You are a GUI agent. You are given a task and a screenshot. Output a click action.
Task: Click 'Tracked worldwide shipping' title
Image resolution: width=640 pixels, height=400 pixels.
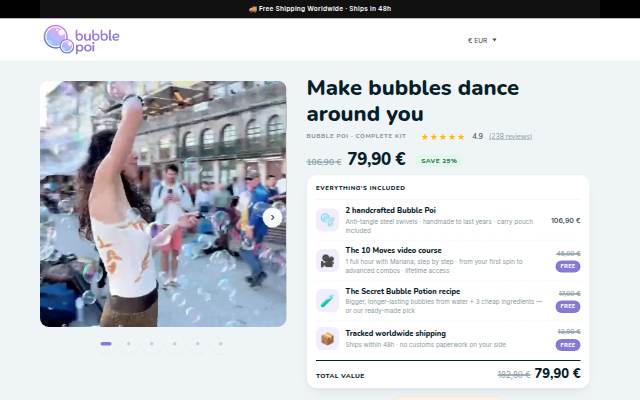point(396,333)
